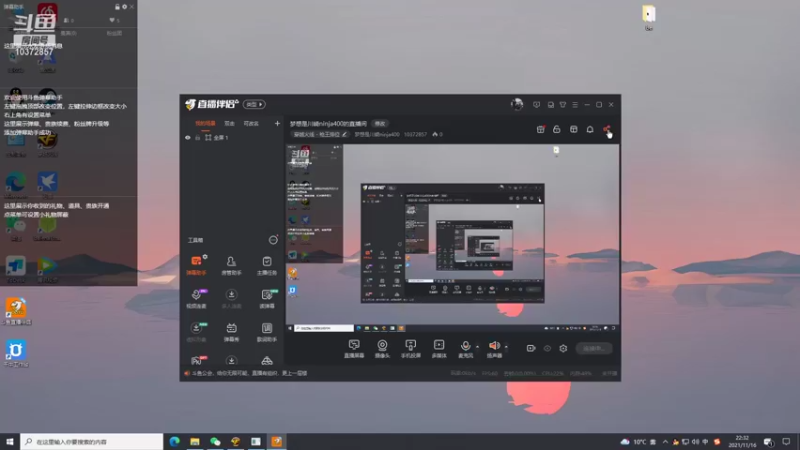Viewport: 800px width, 450px height.
Task: Add a multimedia source
Action: coord(439,348)
